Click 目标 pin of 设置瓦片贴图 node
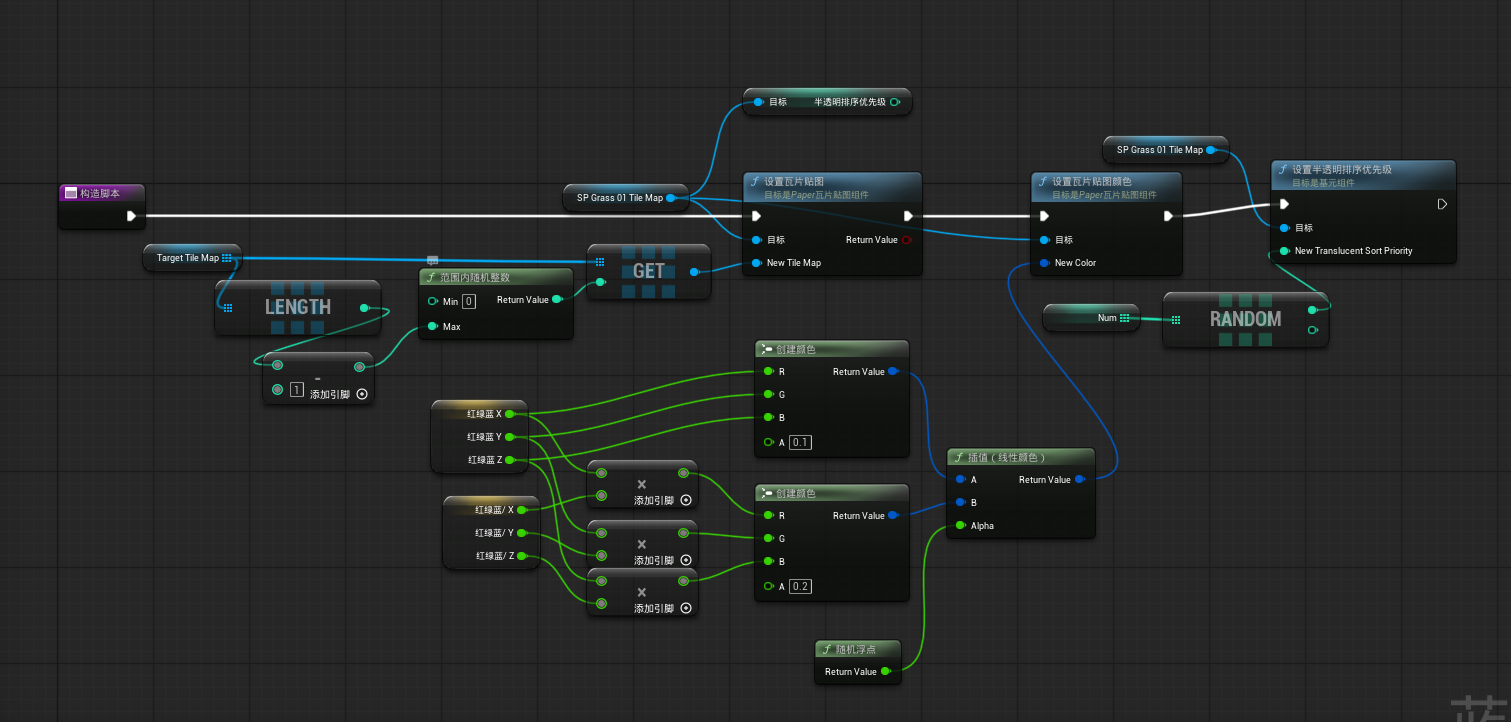Screen dimensions: 1511x722 758,240
